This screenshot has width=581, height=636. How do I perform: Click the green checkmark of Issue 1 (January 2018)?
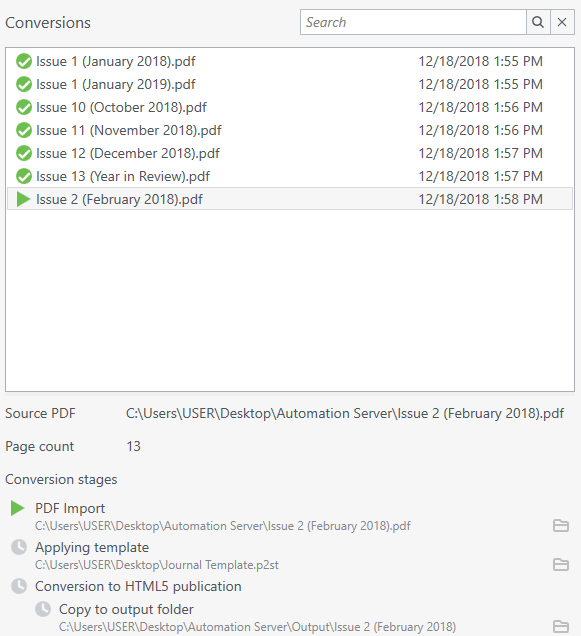coord(24,61)
